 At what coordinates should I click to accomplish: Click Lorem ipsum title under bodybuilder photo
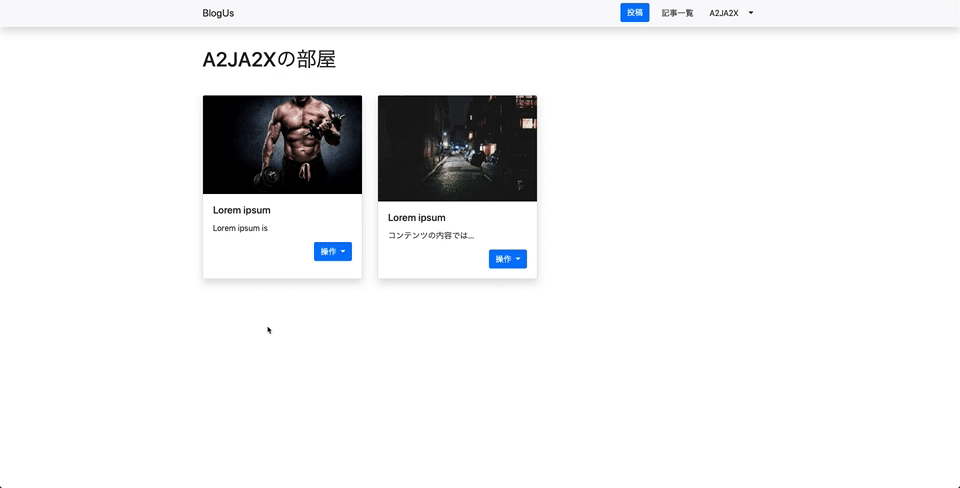click(241, 210)
